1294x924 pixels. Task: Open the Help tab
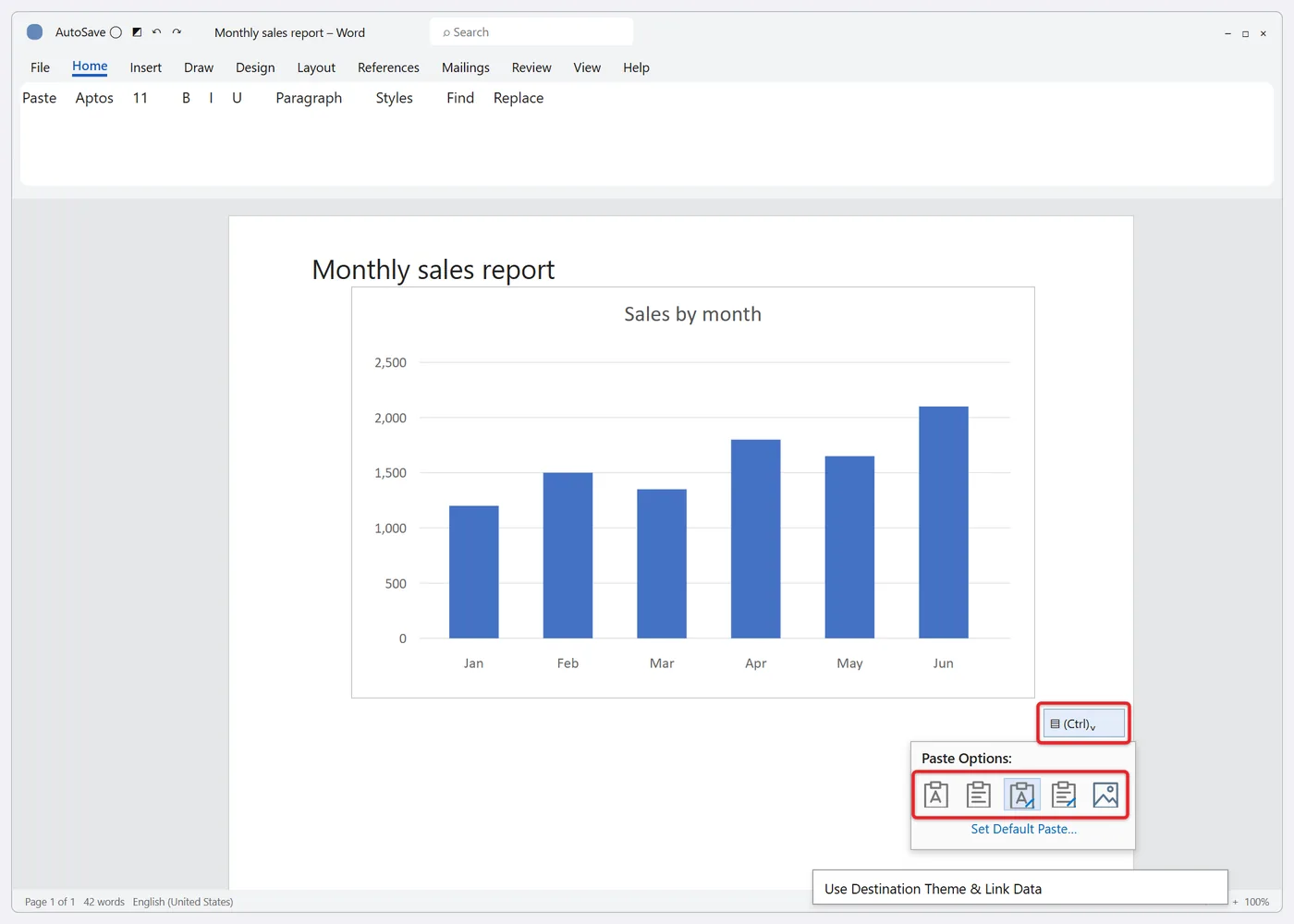(636, 67)
